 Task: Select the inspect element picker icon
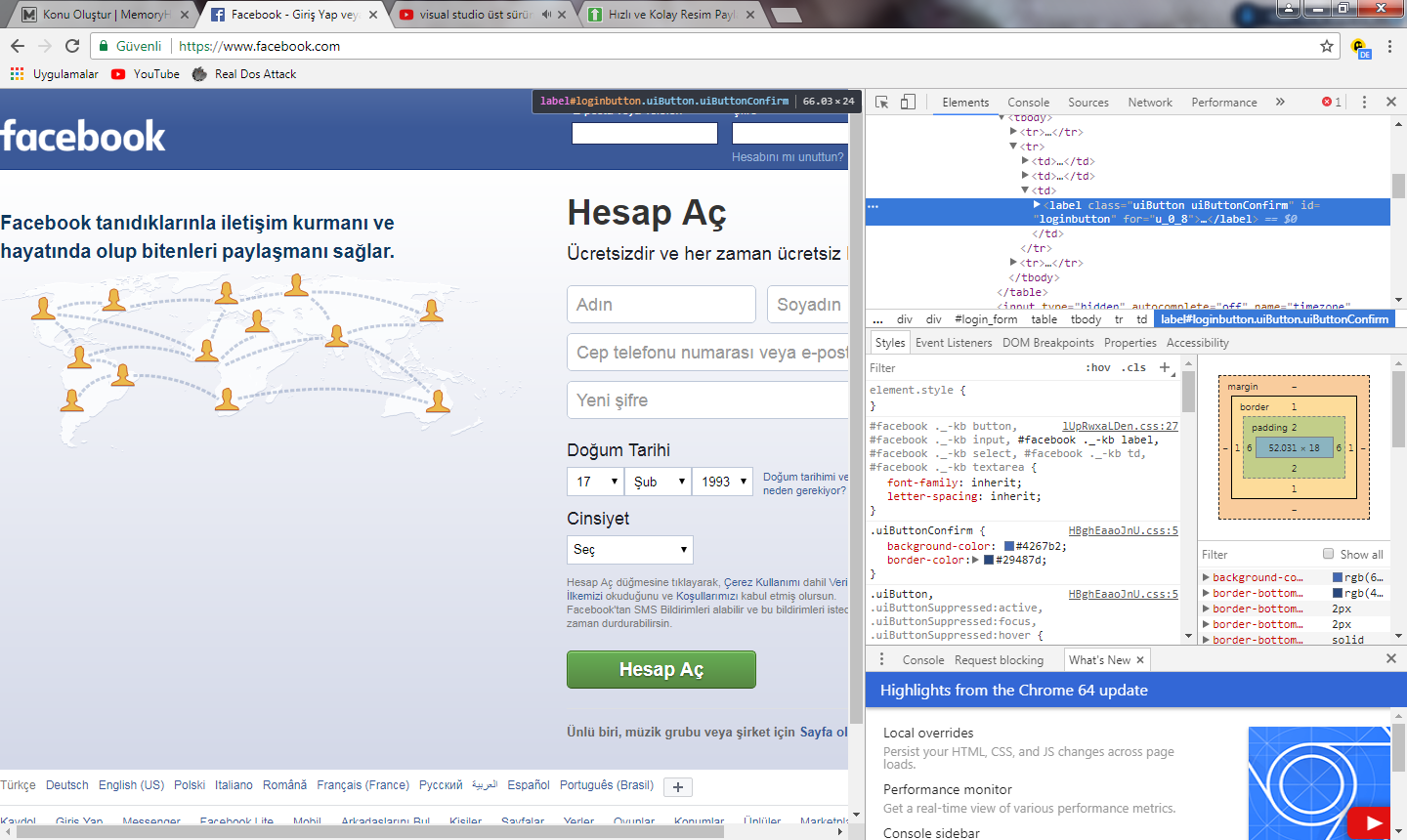(882, 102)
